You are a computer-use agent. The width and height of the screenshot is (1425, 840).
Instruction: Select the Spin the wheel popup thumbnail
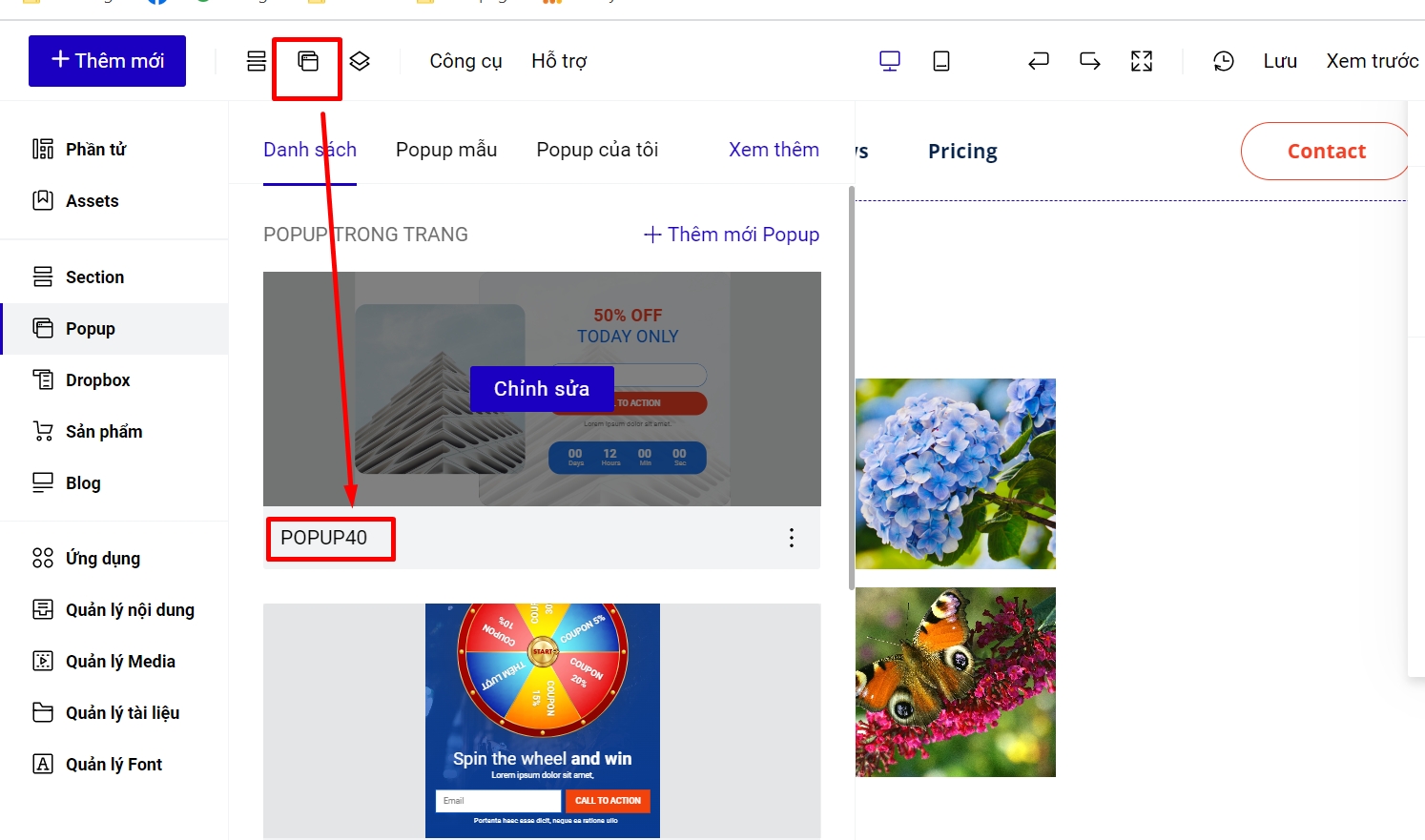(x=542, y=720)
